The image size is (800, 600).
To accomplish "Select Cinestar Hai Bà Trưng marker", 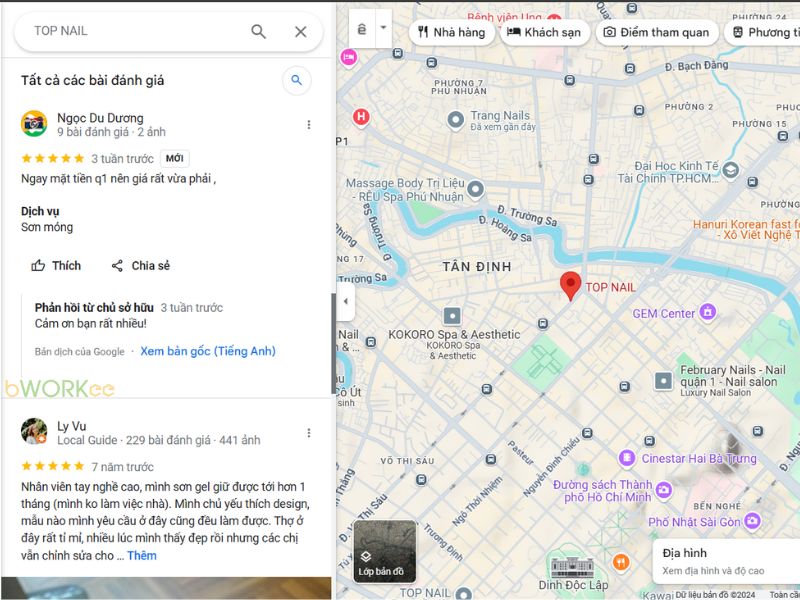I will click(x=627, y=458).
